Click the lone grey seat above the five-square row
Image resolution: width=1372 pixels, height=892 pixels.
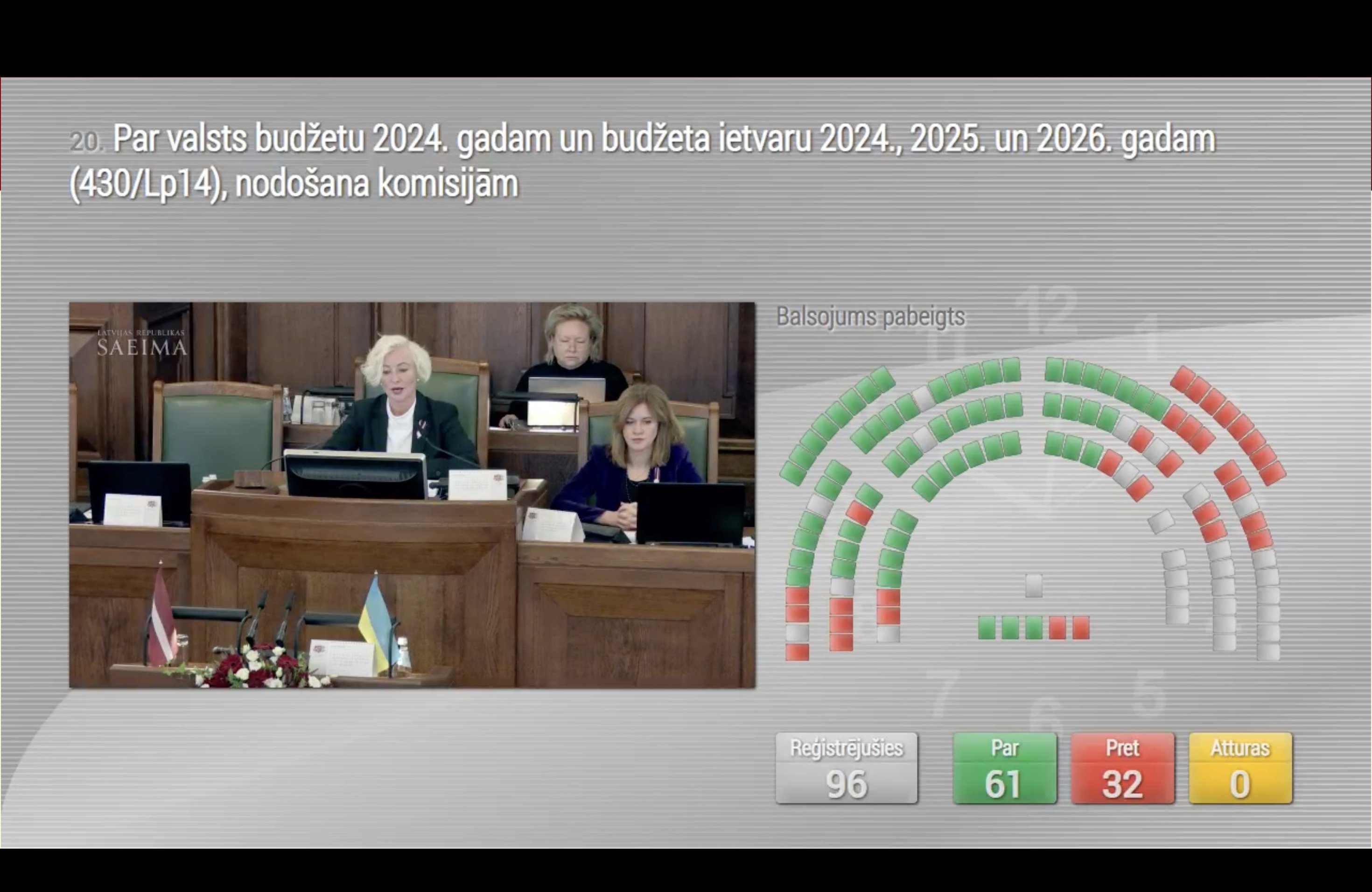pyautogui.click(x=1034, y=585)
